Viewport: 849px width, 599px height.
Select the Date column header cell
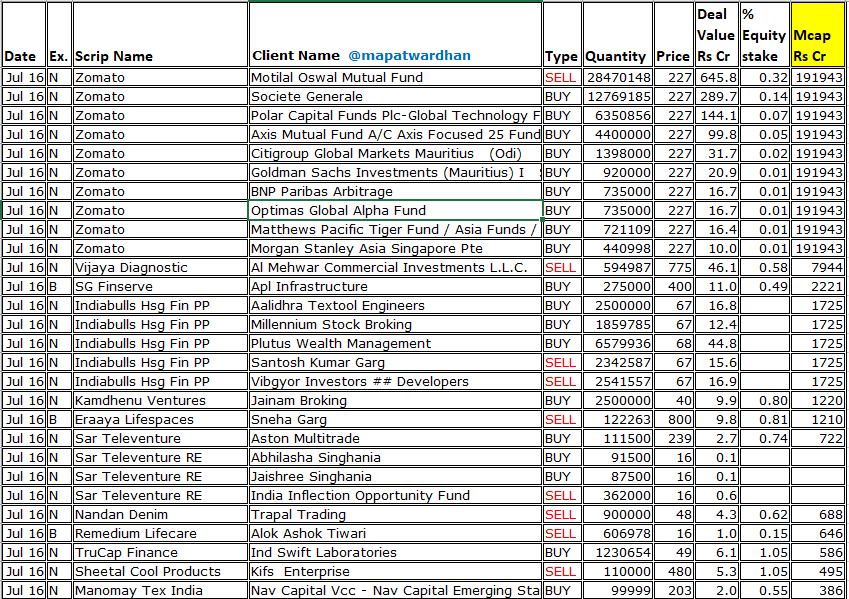[x=24, y=35]
